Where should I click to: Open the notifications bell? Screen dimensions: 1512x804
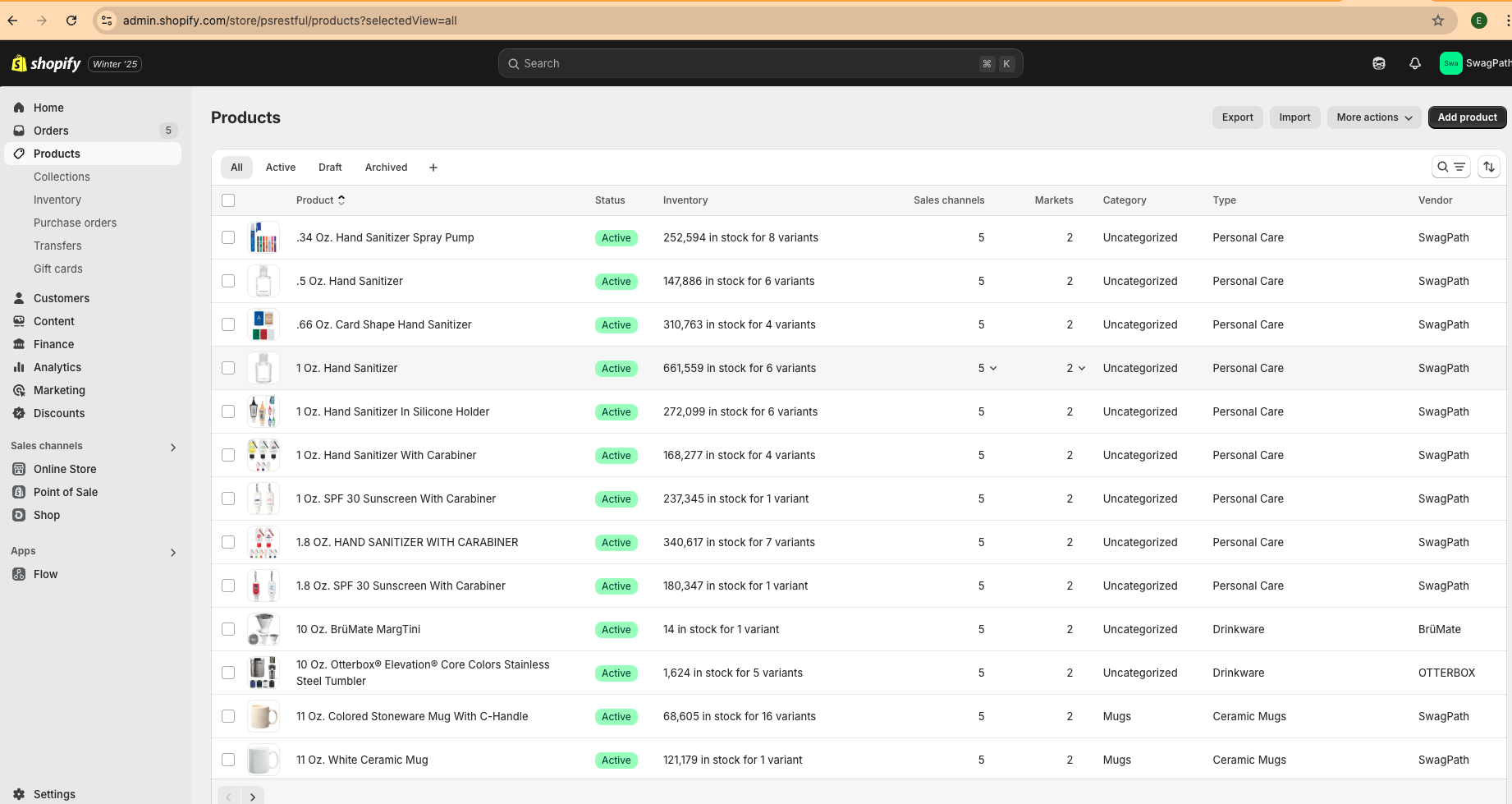1415,63
